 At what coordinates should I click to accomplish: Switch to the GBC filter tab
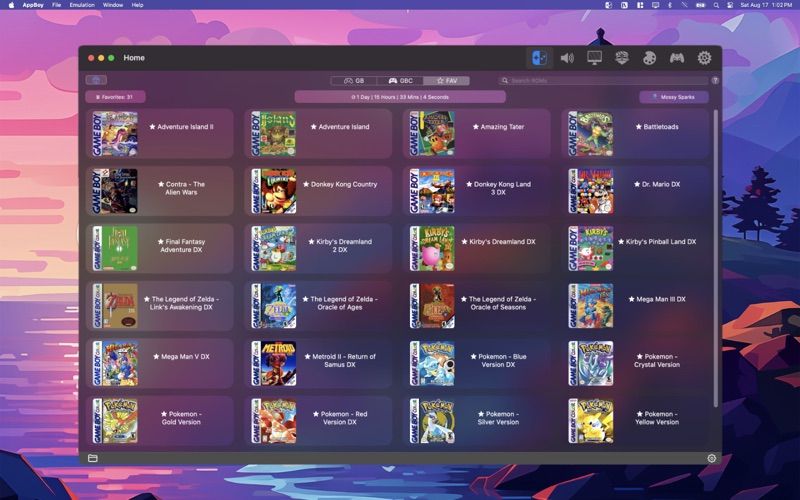click(x=400, y=80)
